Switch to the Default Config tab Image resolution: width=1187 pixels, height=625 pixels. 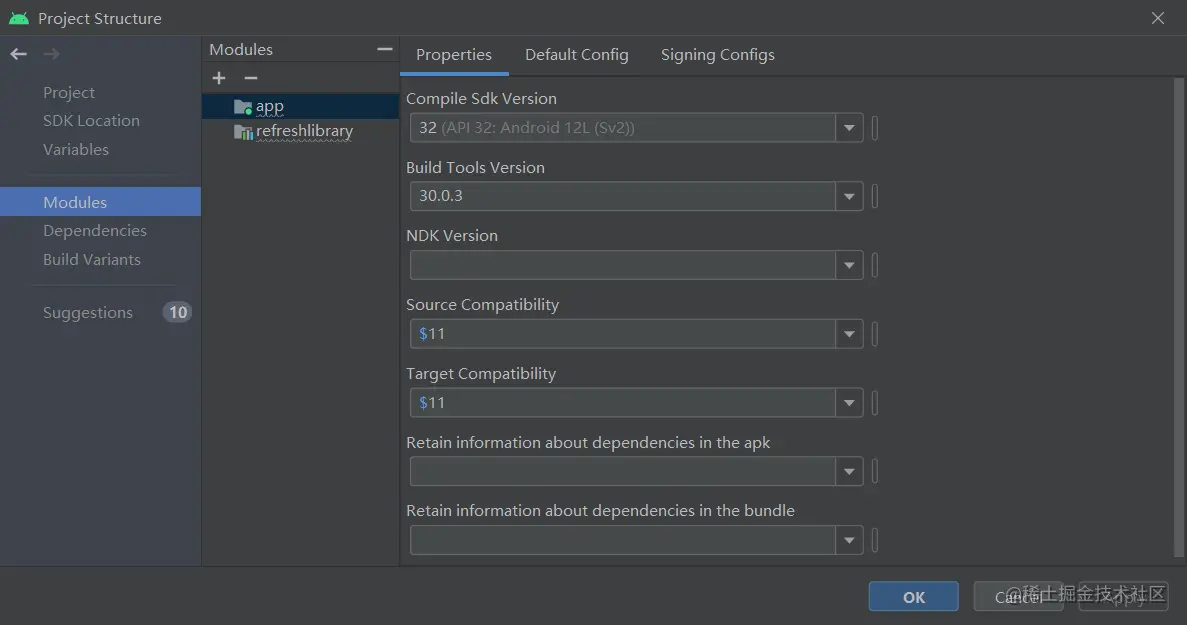point(577,55)
